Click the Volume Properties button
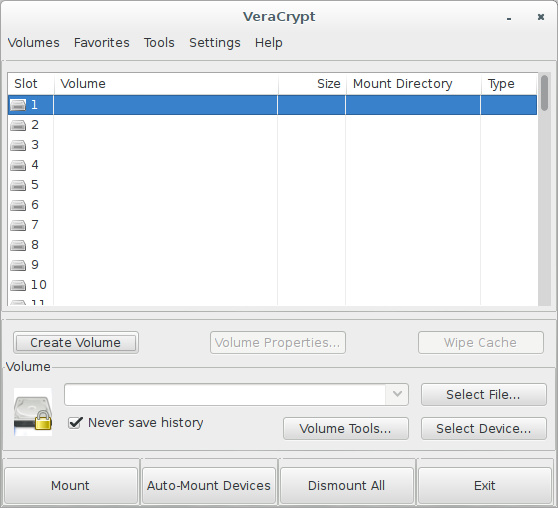 tap(278, 342)
